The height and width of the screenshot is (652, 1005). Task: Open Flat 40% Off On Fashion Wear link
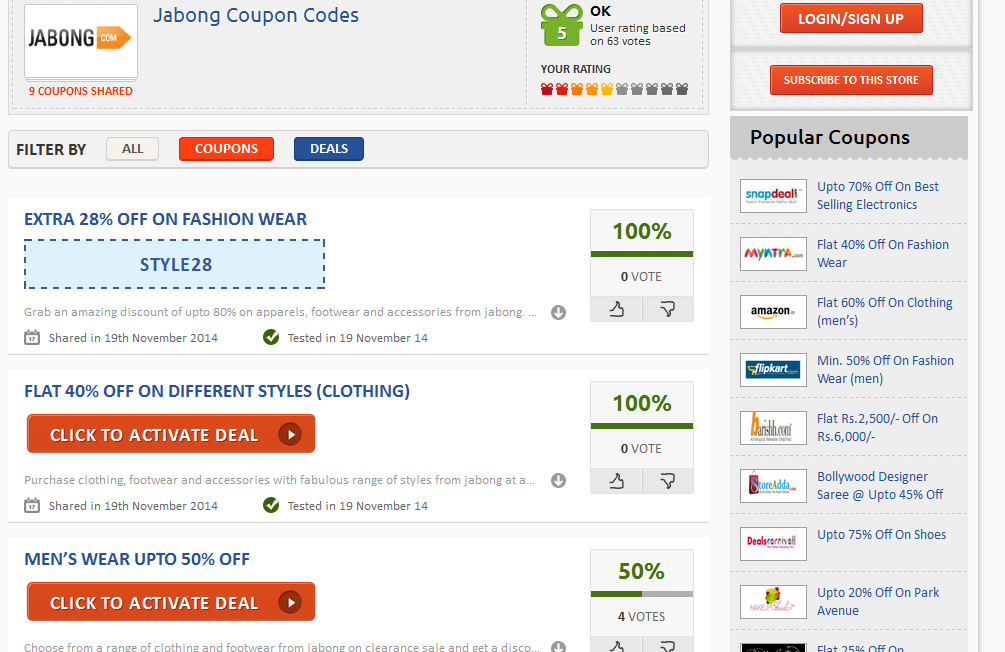click(x=883, y=253)
